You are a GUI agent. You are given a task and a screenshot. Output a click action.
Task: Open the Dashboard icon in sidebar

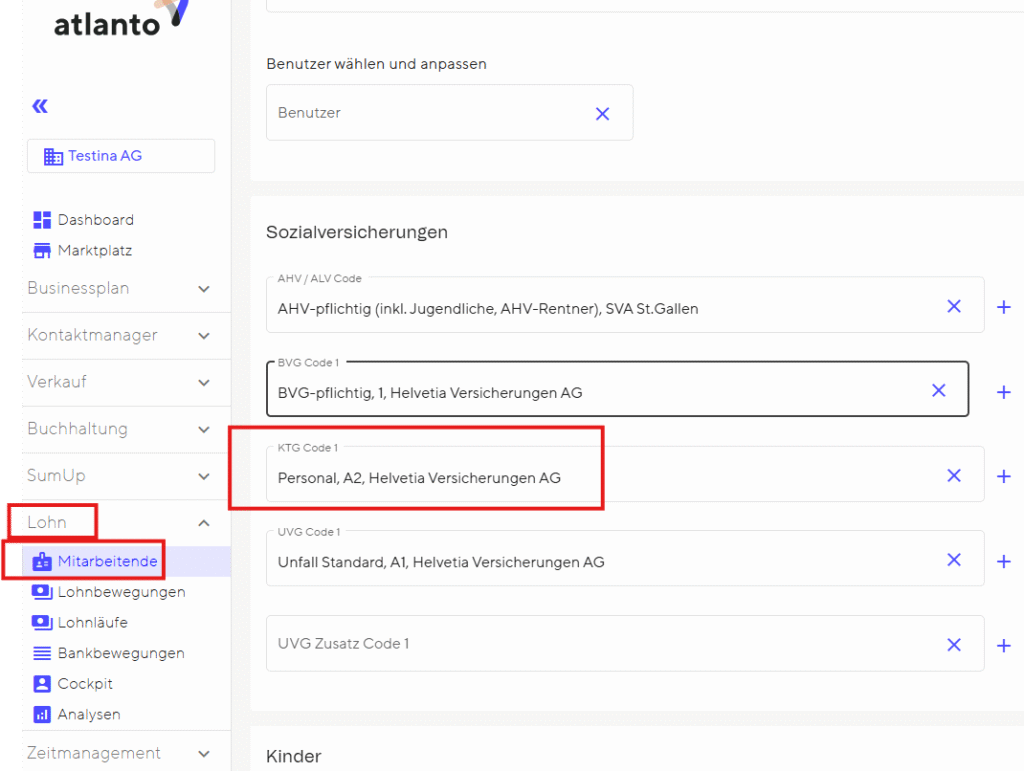point(42,220)
